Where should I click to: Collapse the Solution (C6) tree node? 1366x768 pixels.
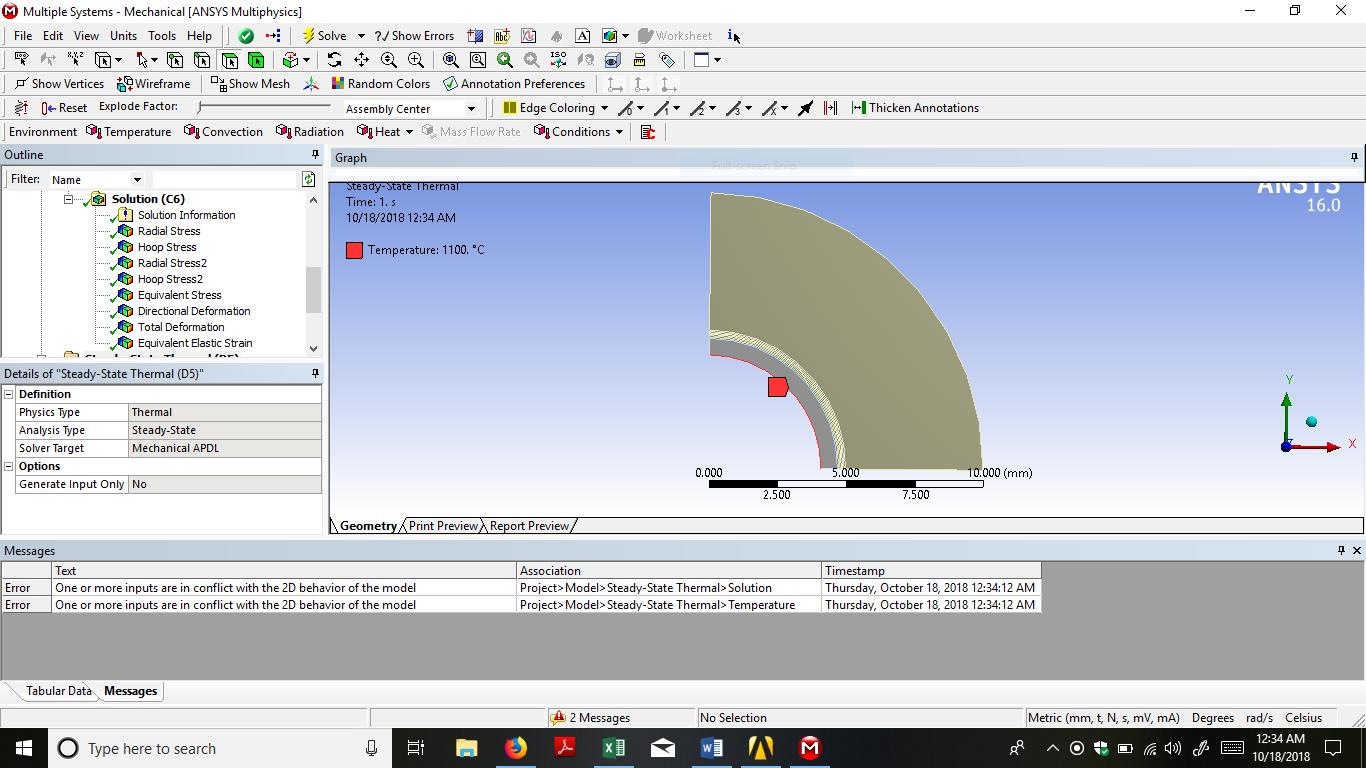coord(69,199)
